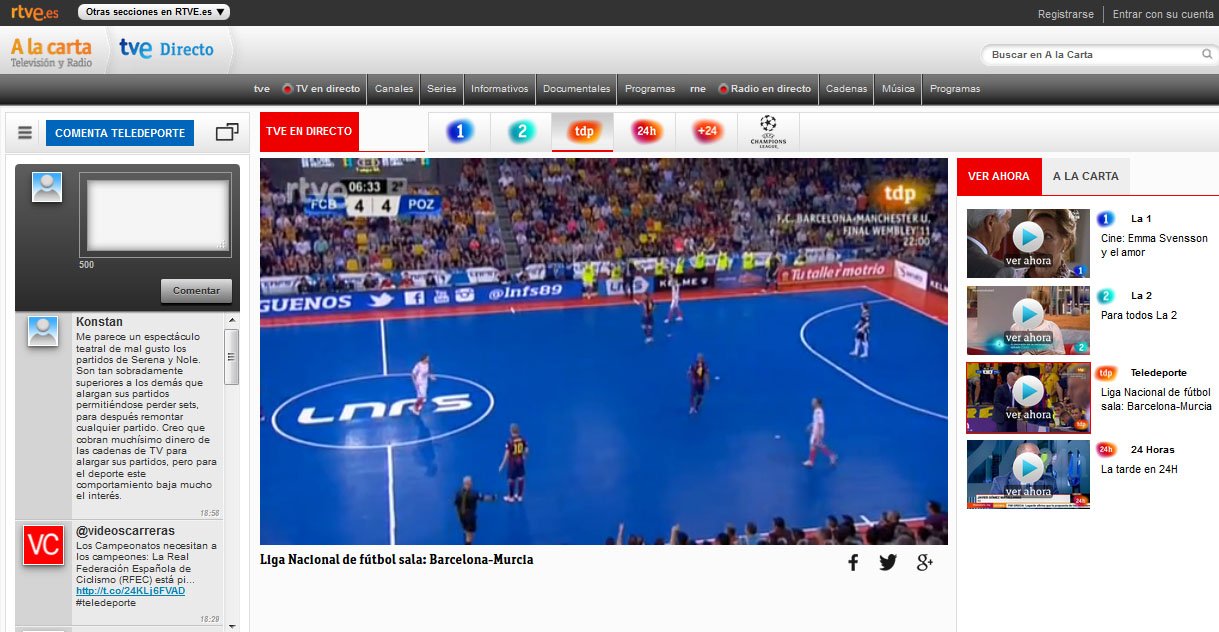Viewport: 1219px width, 632px height.
Task: Open the A la carta logo
Action: tap(51, 52)
